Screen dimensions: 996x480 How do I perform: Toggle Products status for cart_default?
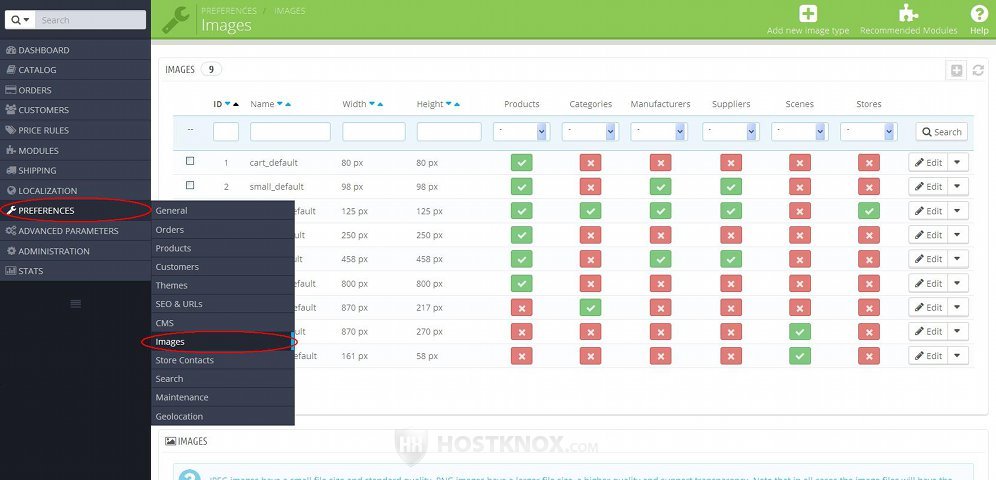click(522, 163)
